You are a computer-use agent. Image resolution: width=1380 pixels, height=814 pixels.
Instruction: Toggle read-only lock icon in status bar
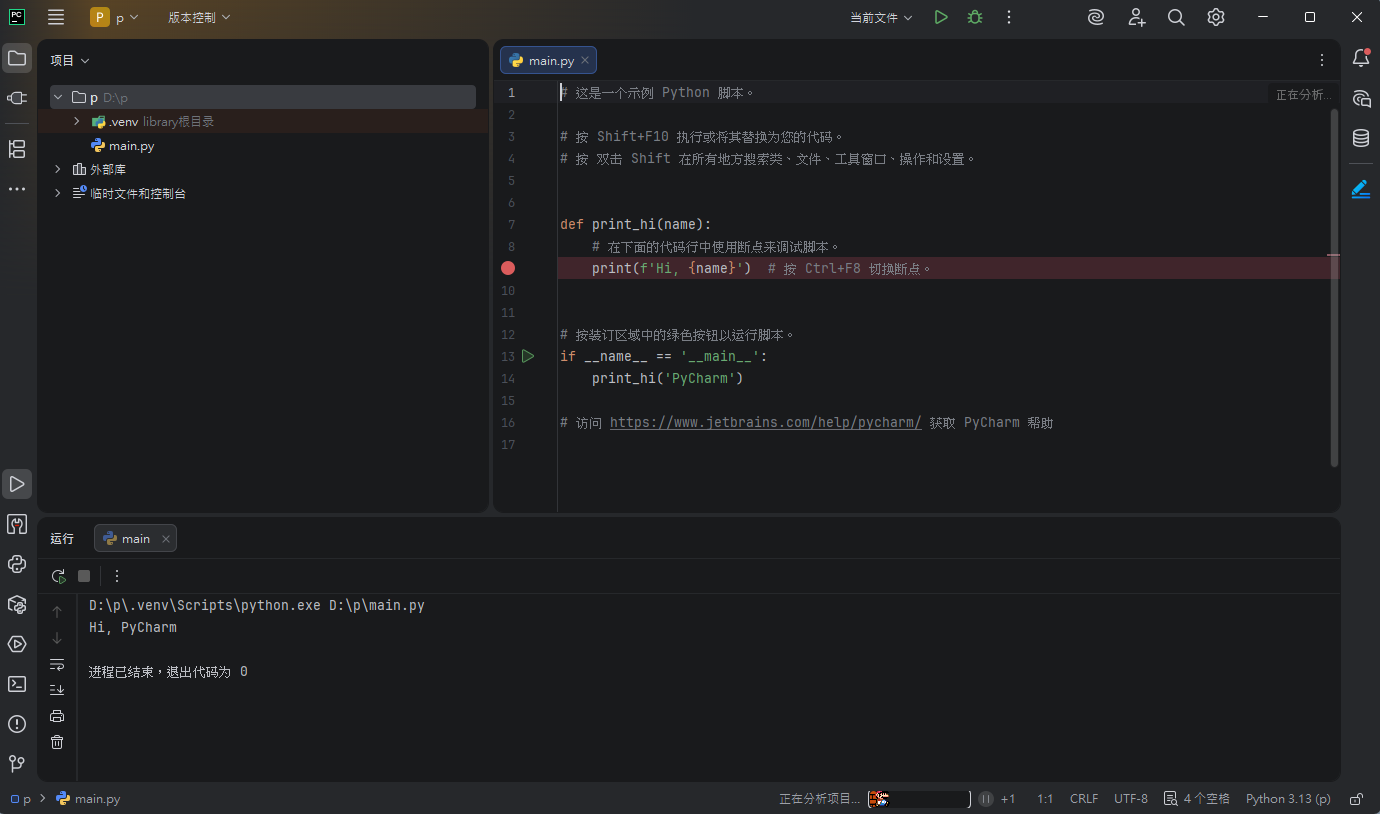(1356, 799)
